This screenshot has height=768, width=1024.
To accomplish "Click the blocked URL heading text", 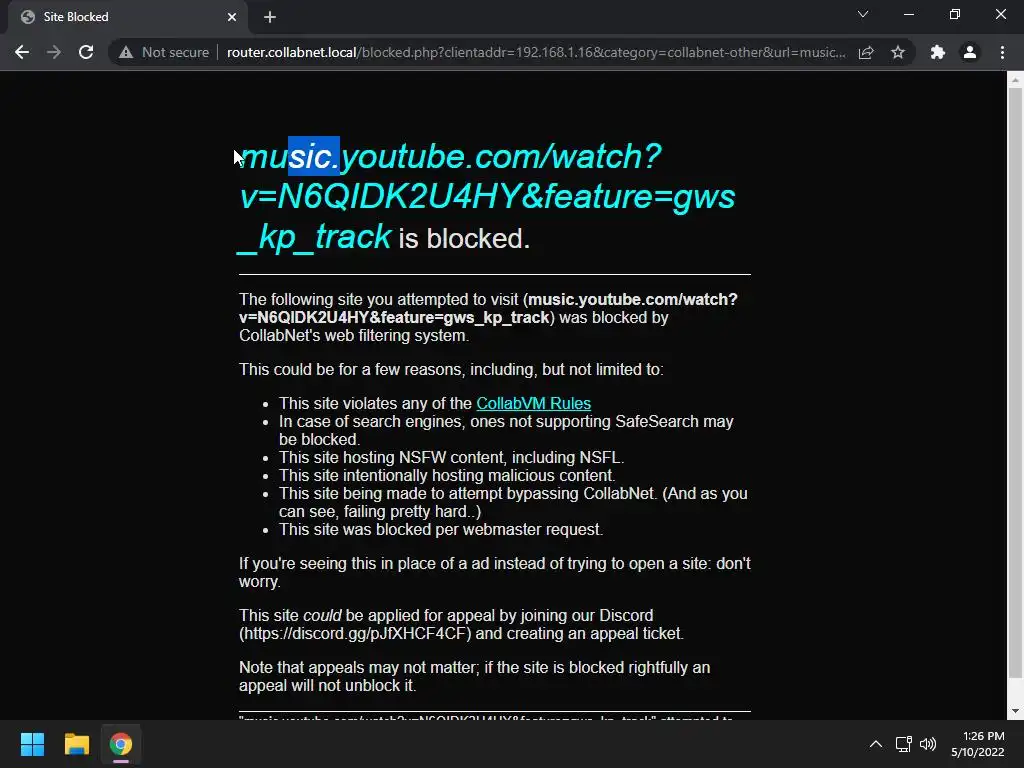I will pyautogui.click(x=487, y=196).
